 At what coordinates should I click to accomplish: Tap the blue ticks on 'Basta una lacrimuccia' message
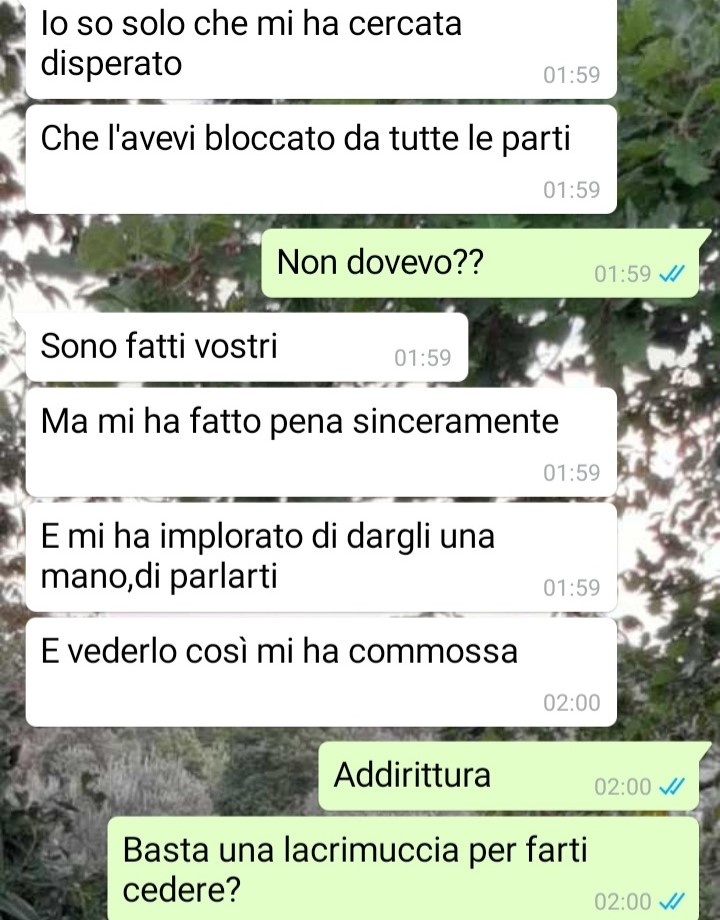[x=672, y=901]
